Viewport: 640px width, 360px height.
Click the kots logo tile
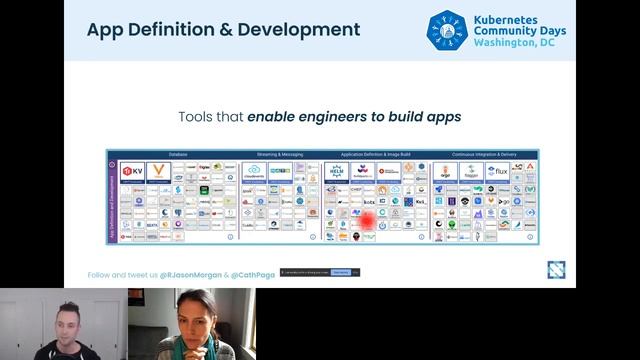pos(369,202)
